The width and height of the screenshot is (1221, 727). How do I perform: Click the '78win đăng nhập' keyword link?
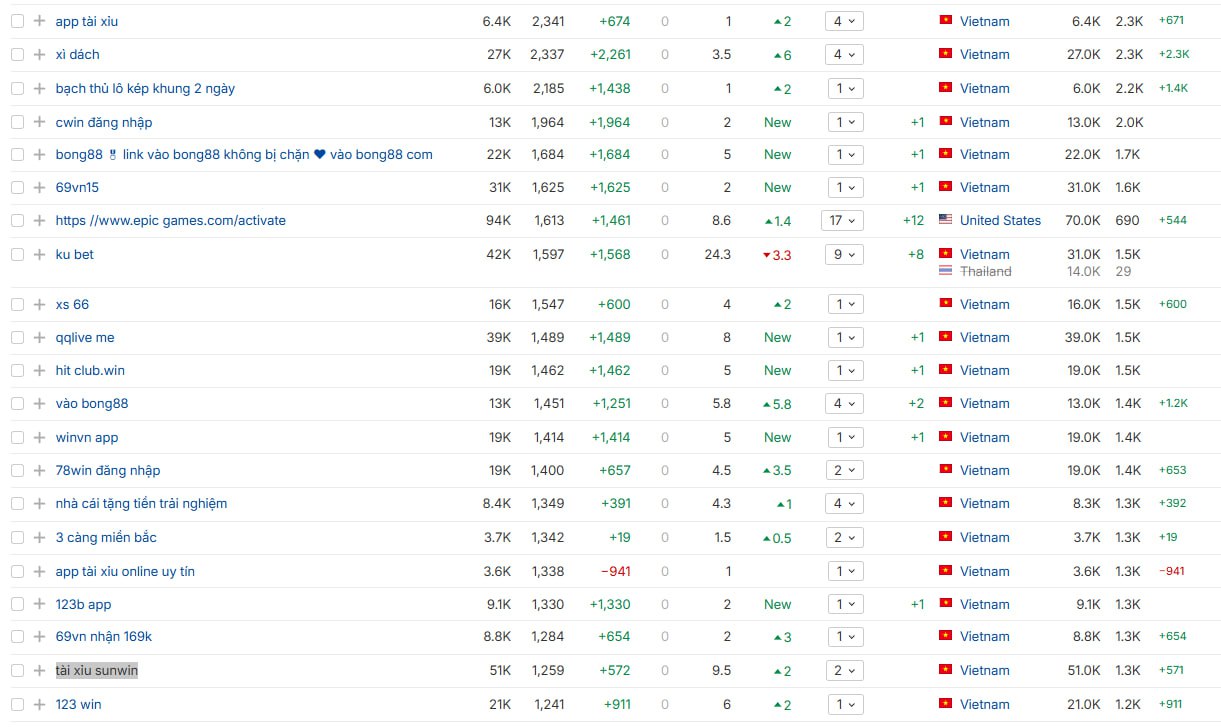[x=107, y=470]
